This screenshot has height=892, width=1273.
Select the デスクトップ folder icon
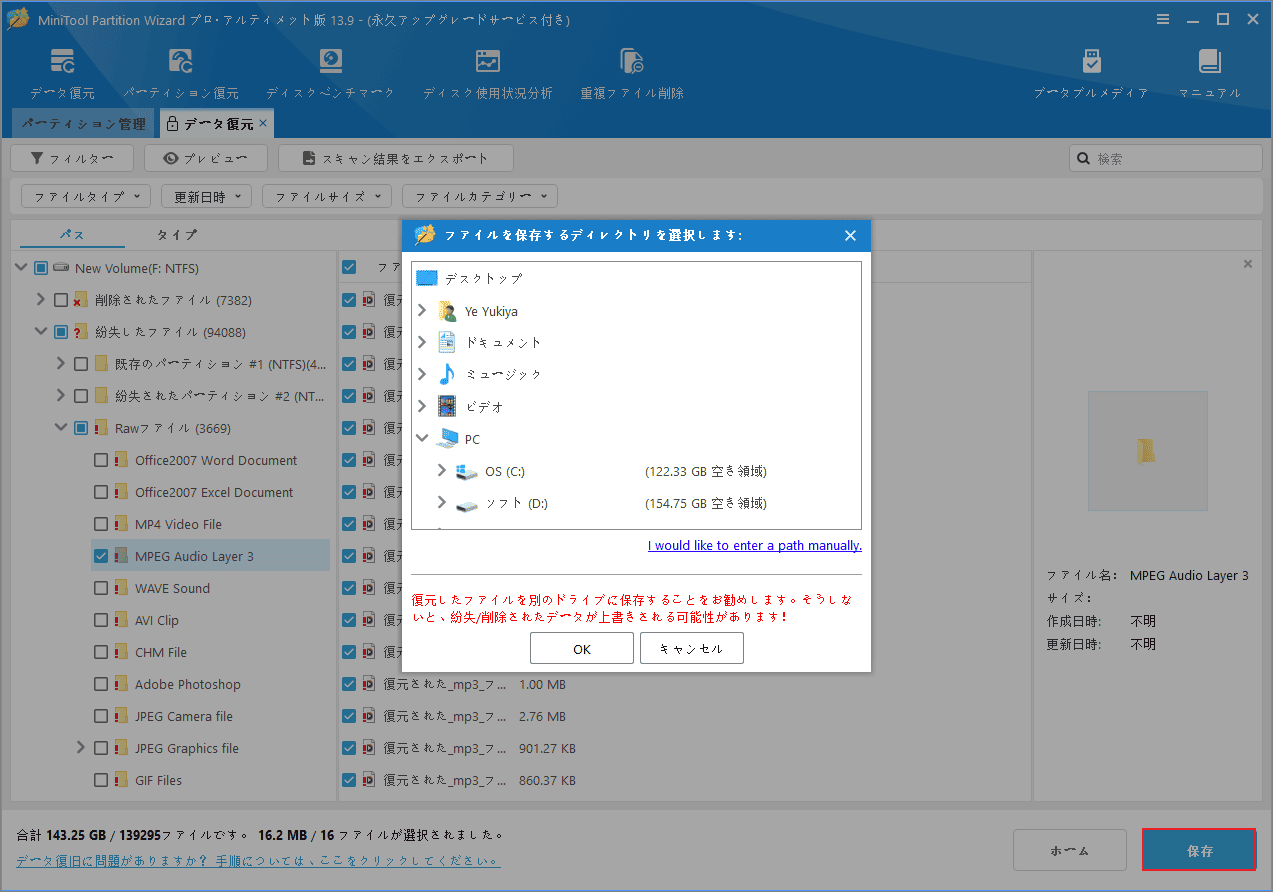(427, 278)
